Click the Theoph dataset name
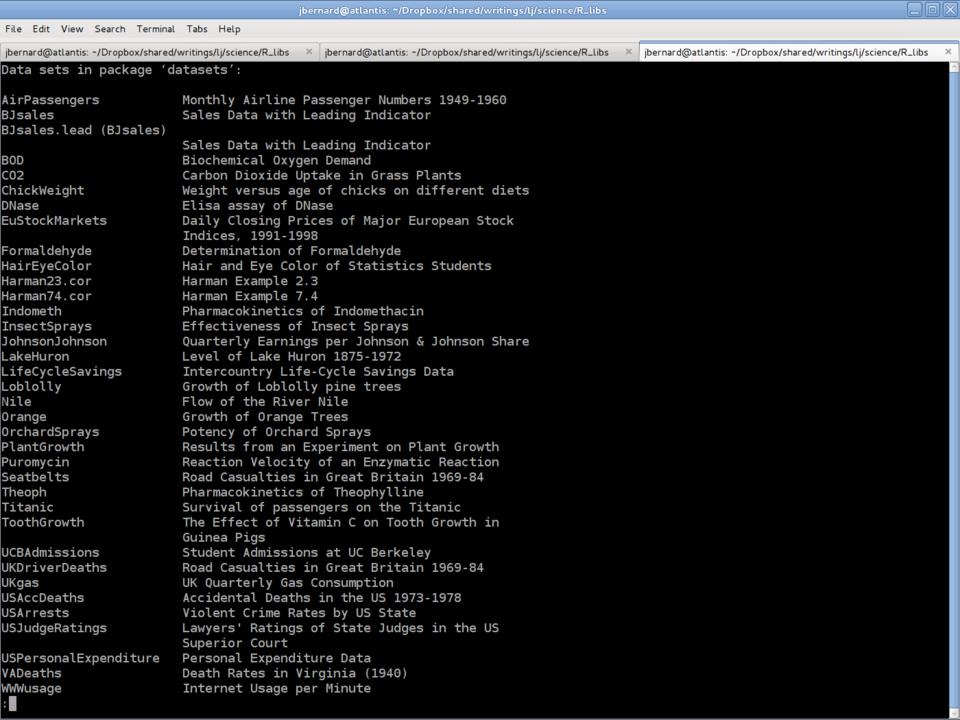This screenshot has height=720, width=960. coord(24,492)
